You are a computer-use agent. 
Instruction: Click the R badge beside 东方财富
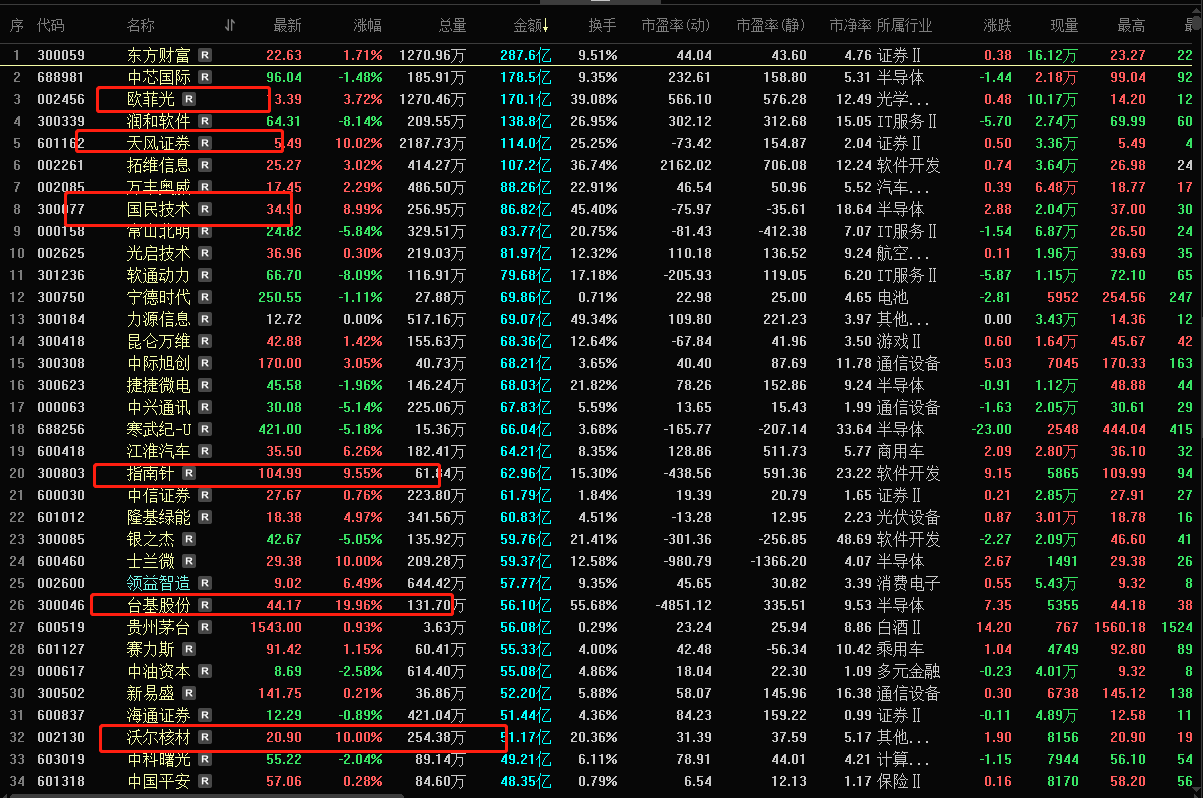205,55
